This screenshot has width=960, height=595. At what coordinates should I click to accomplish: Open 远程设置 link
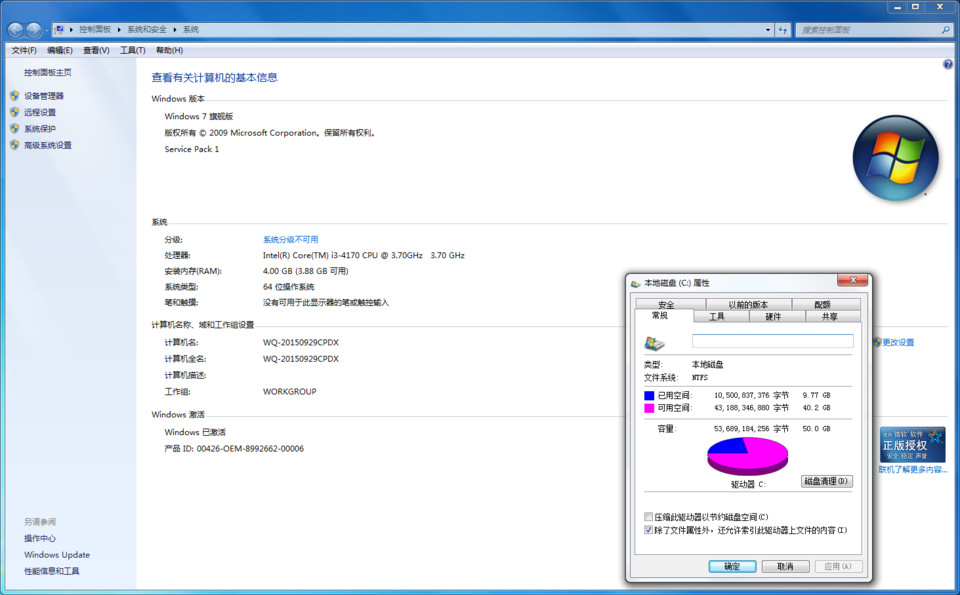pyautogui.click(x=40, y=112)
